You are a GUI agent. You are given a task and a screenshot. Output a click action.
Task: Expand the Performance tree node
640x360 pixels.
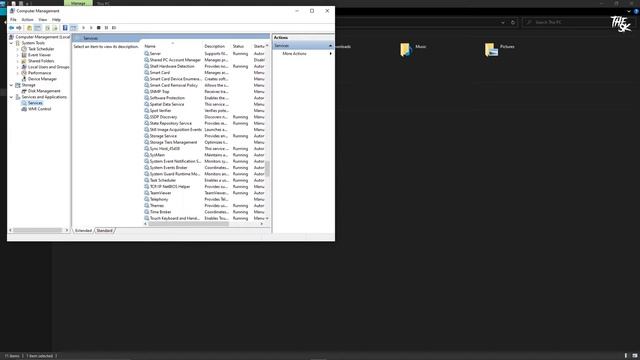[18, 73]
